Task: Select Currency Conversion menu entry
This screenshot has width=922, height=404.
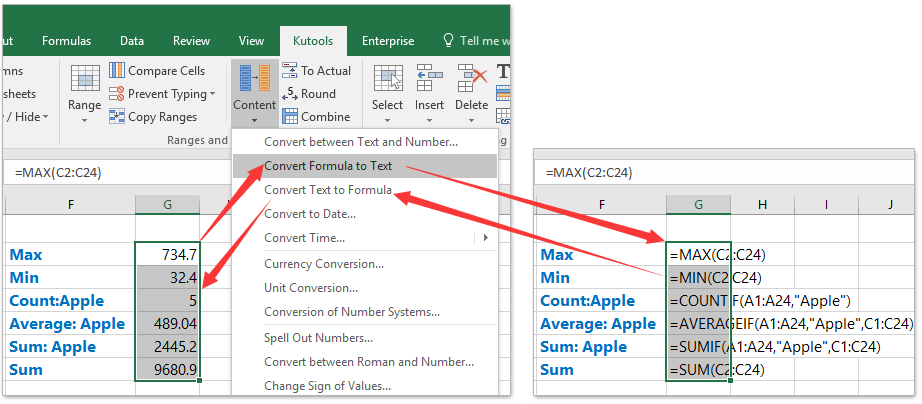Action: (324, 264)
